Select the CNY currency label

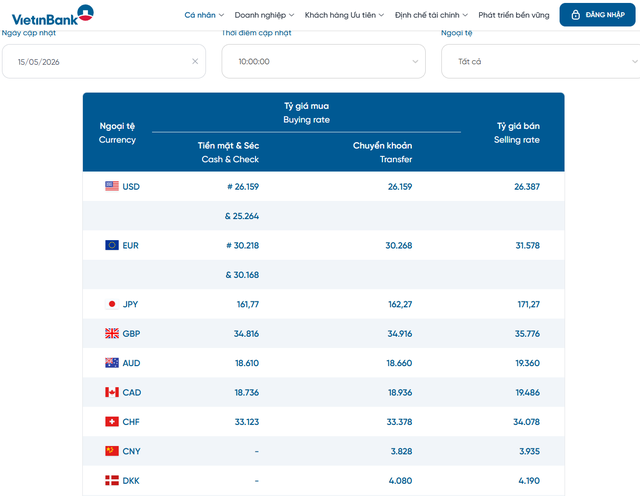click(131, 451)
